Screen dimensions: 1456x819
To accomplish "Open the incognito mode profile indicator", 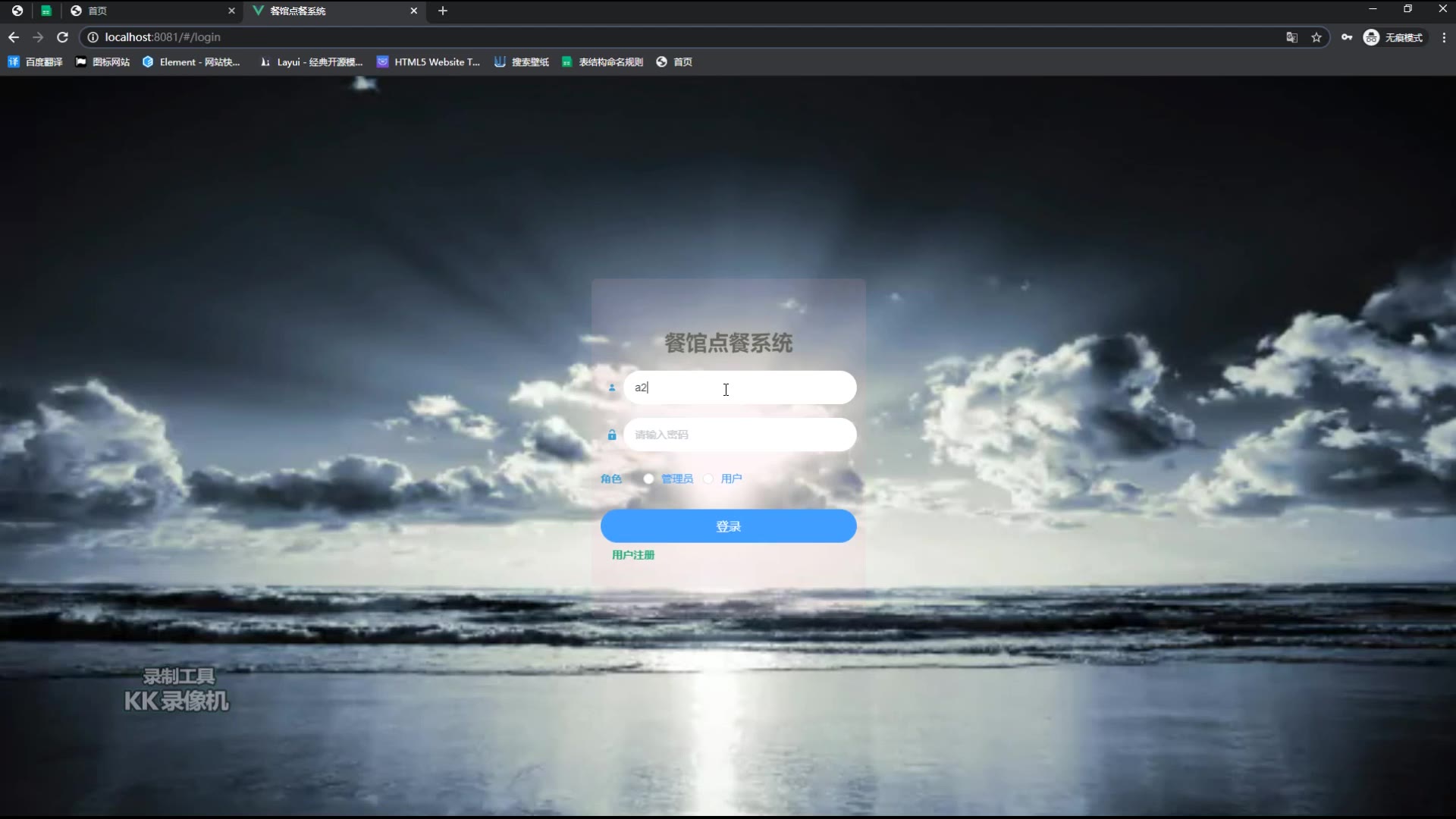I will 1394,37.
